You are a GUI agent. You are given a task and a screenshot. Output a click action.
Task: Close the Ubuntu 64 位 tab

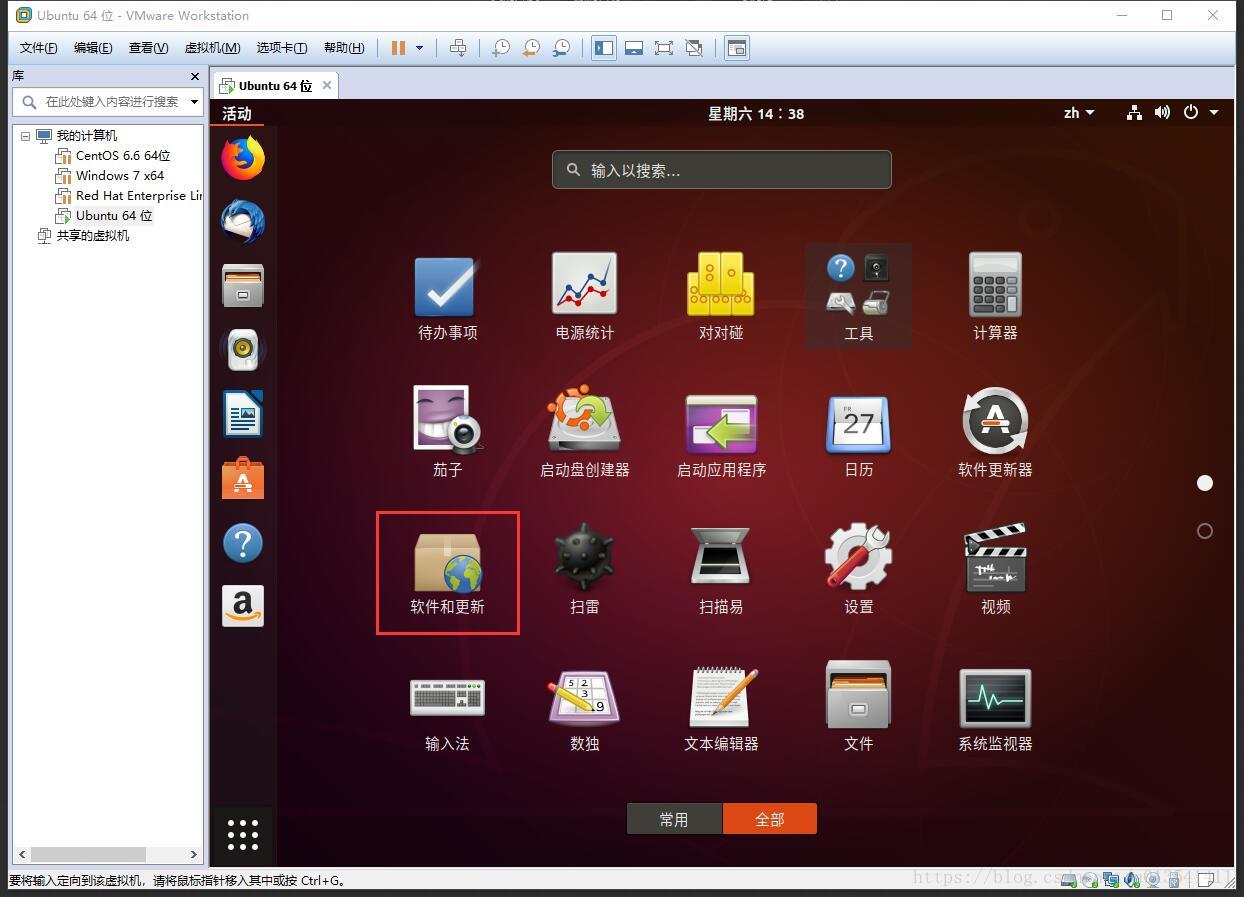pos(326,85)
